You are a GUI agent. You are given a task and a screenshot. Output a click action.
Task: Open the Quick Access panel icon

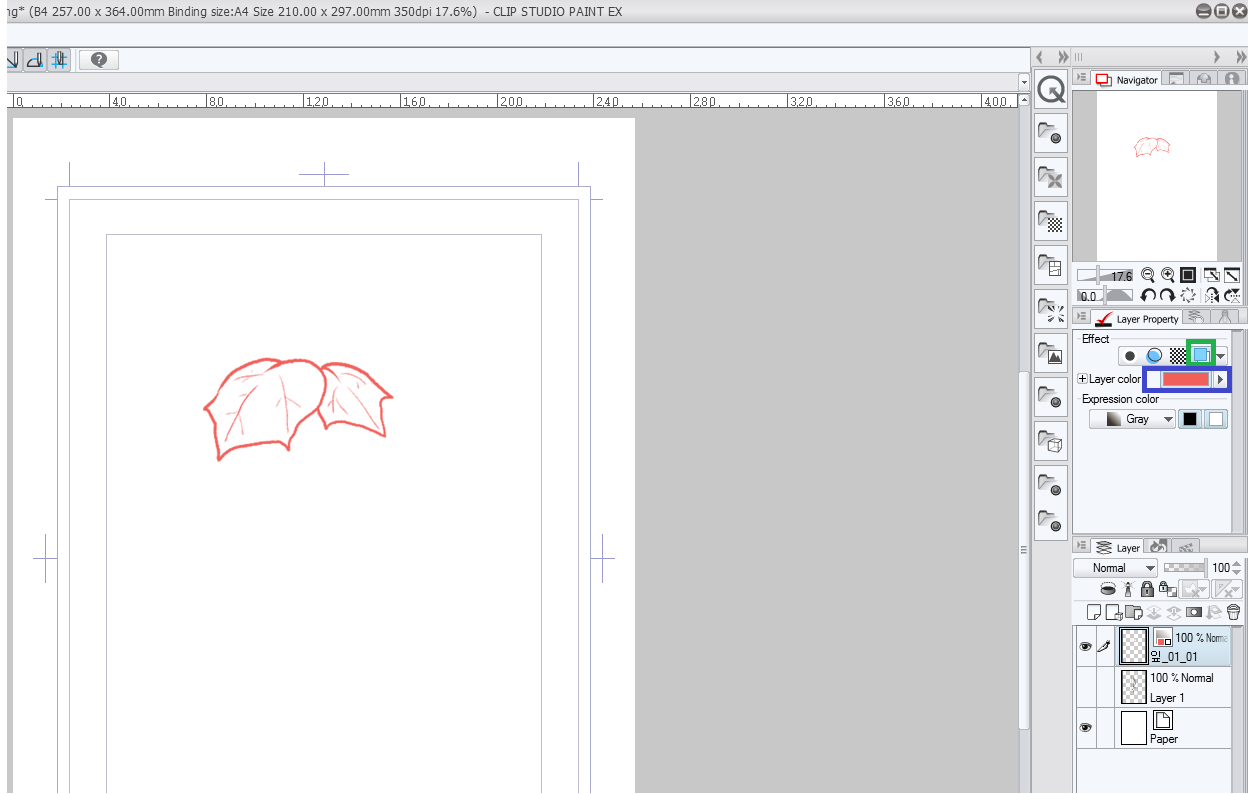pyautogui.click(x=1051, y=91)
